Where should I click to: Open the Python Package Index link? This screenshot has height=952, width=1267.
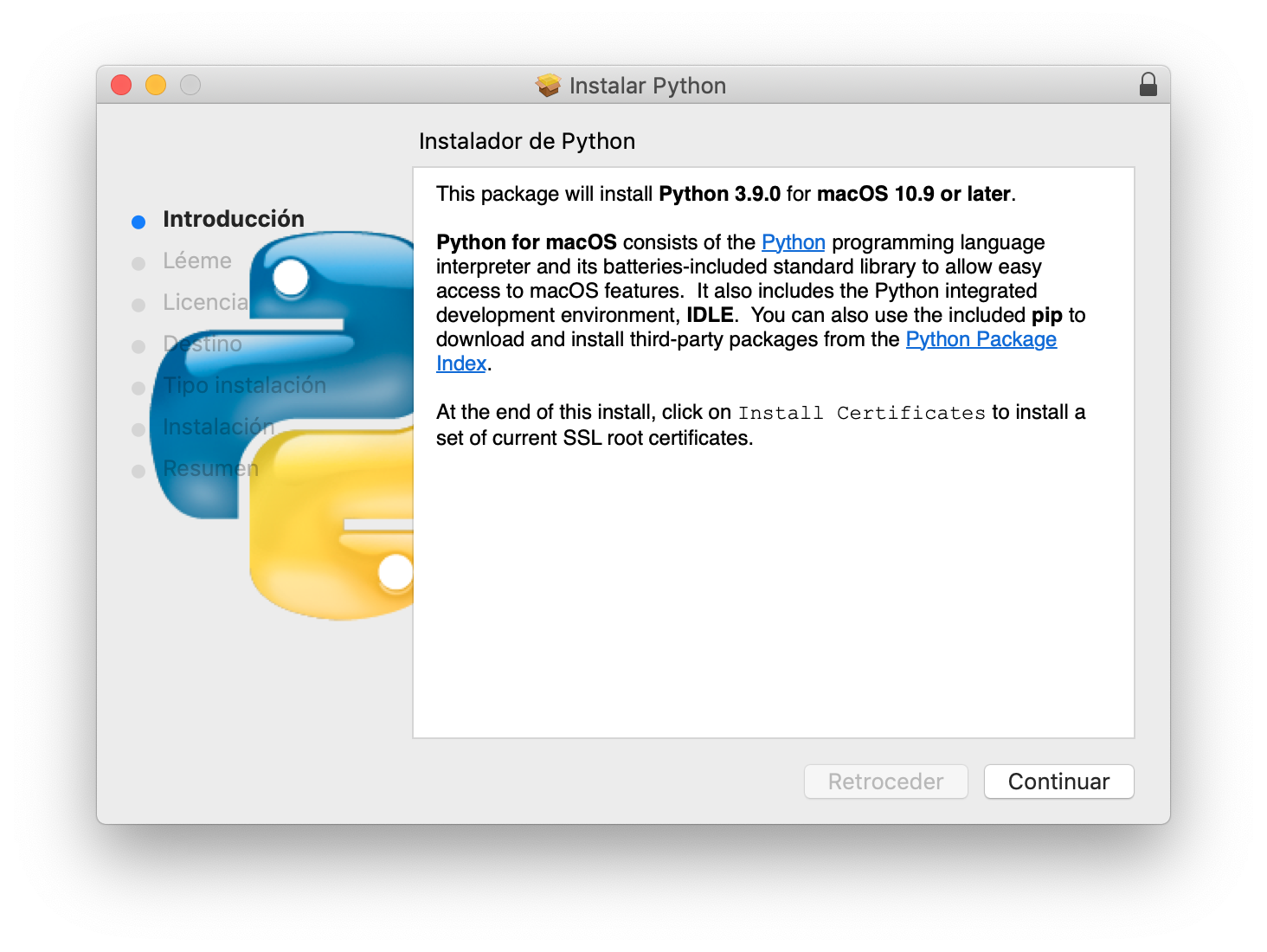point(980,339)
